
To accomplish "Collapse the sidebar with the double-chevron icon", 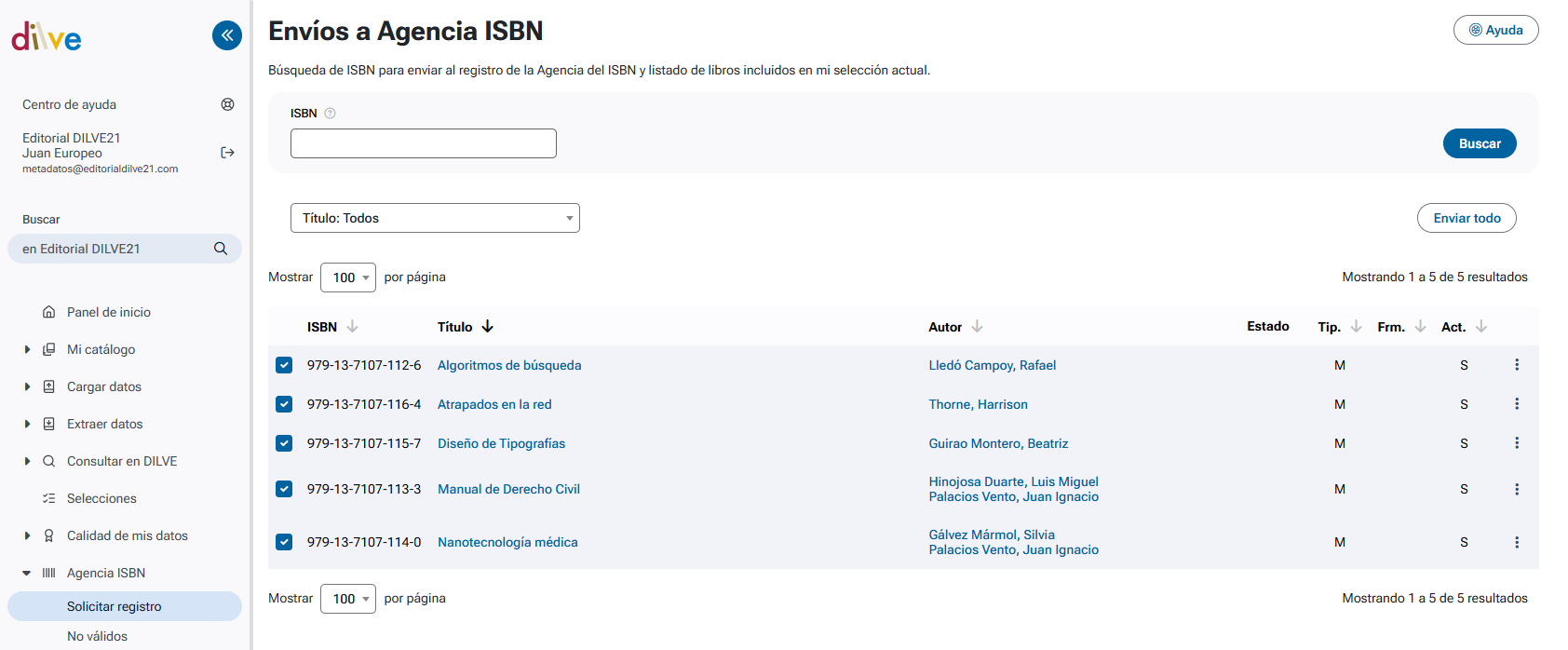I will [227, 35].
